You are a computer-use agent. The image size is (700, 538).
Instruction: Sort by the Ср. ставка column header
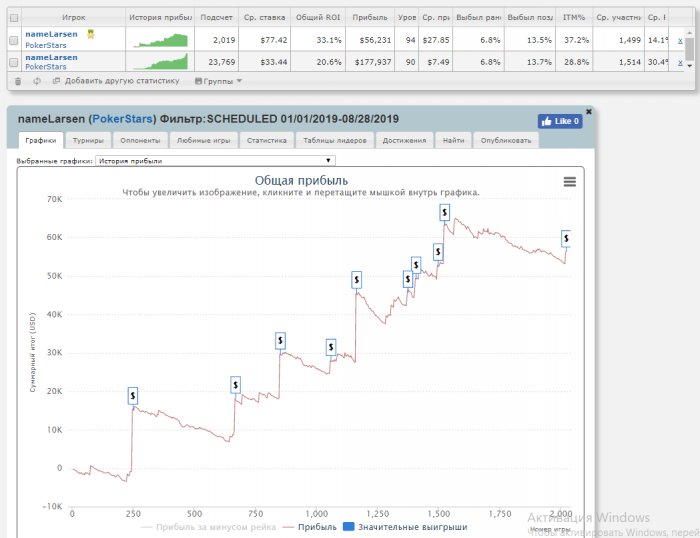264,17
